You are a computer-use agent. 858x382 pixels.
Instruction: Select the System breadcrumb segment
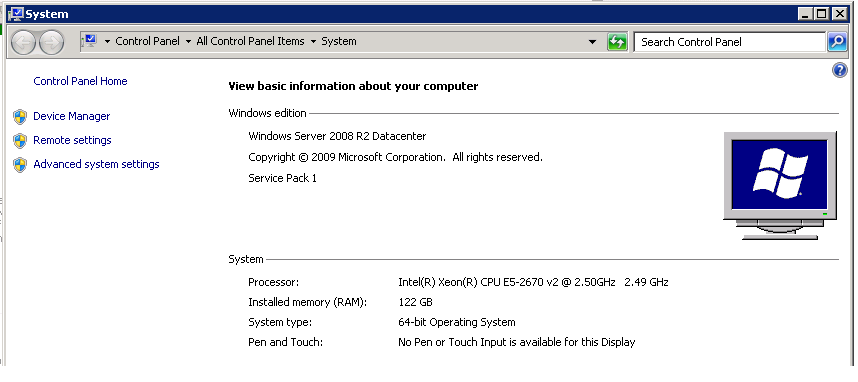point(339,41)
